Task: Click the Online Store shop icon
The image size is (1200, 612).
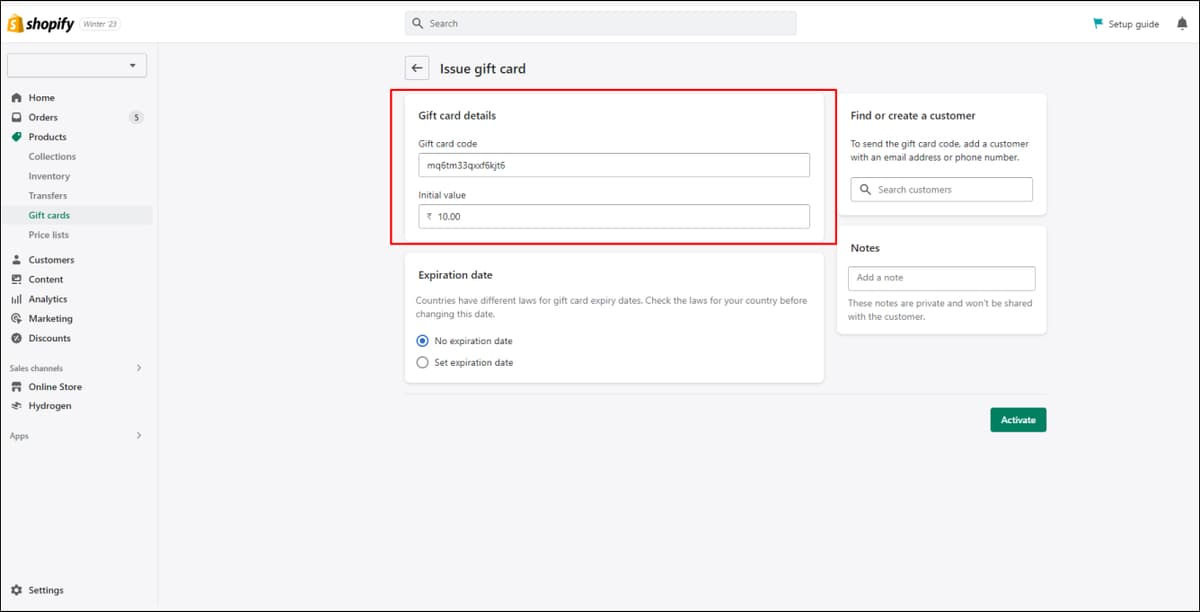Action: point(16,387)
